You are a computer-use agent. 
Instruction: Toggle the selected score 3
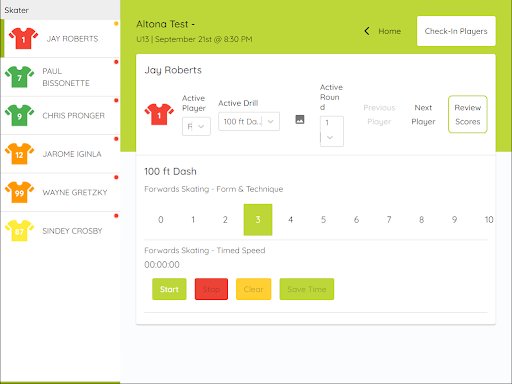[258, 220]
